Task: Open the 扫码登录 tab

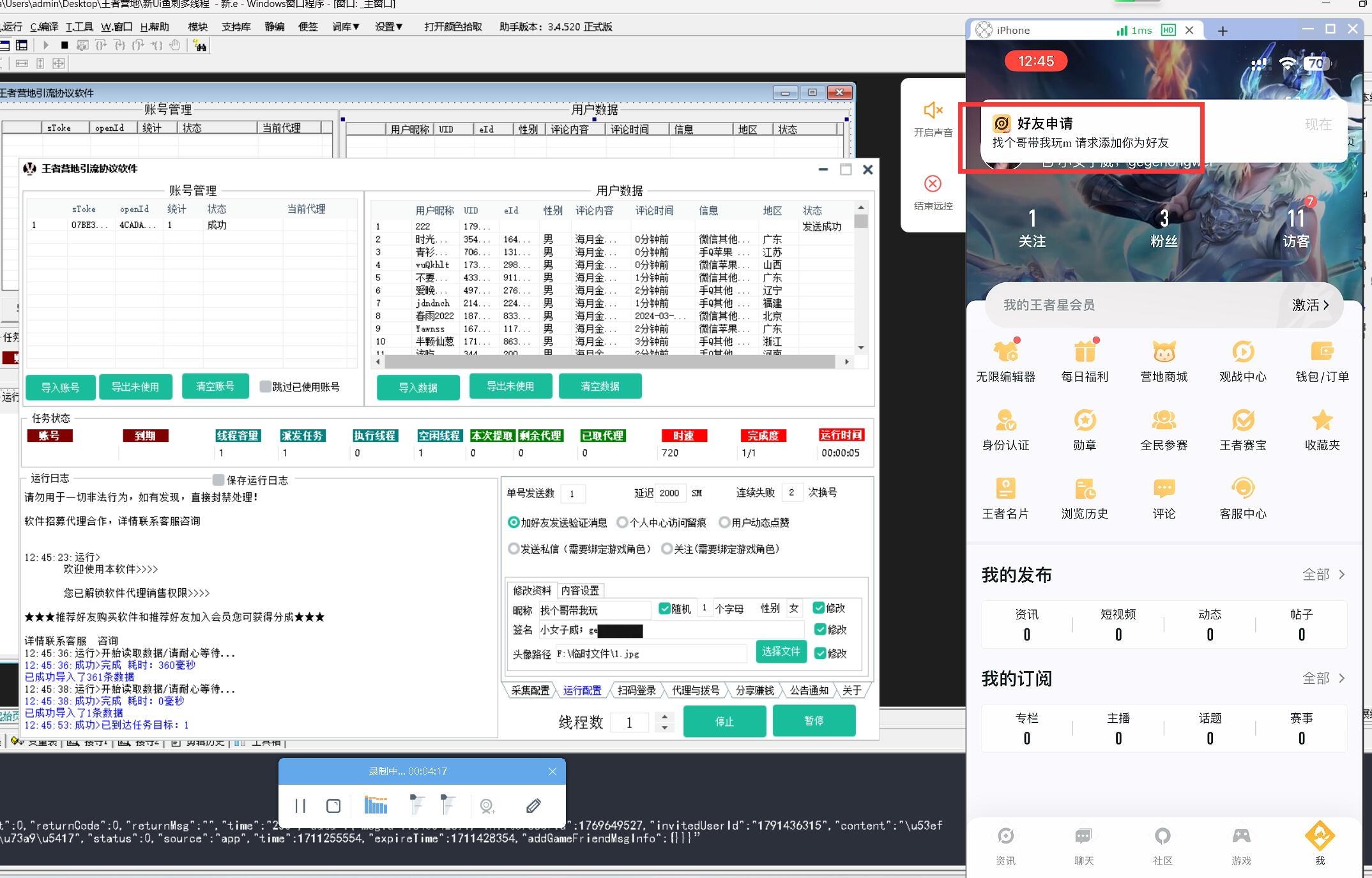Action: 636,690
